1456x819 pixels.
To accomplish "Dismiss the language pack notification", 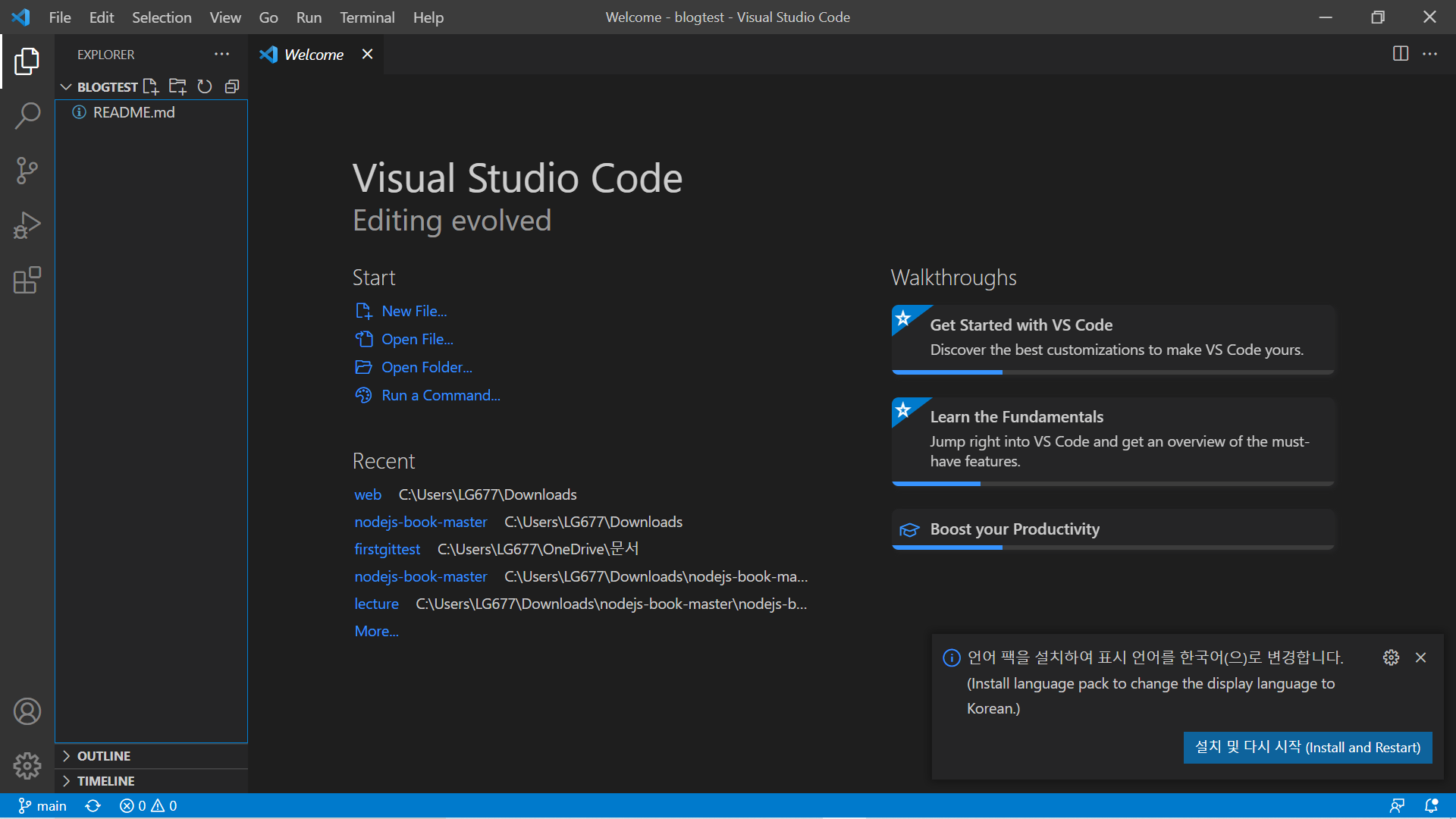I will pyautogui.click(x=1420, y=657).
